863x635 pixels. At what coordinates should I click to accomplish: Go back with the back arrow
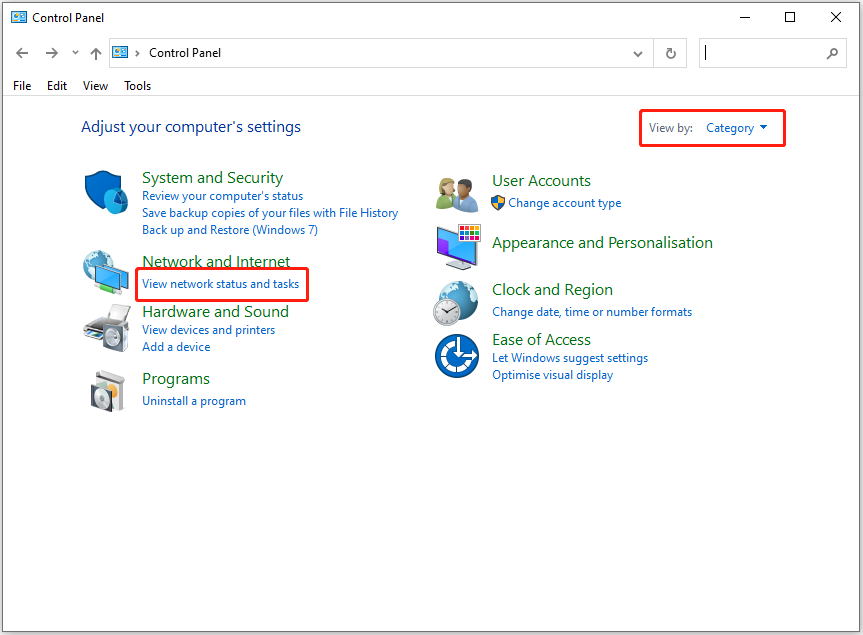[x=22, y=53]
